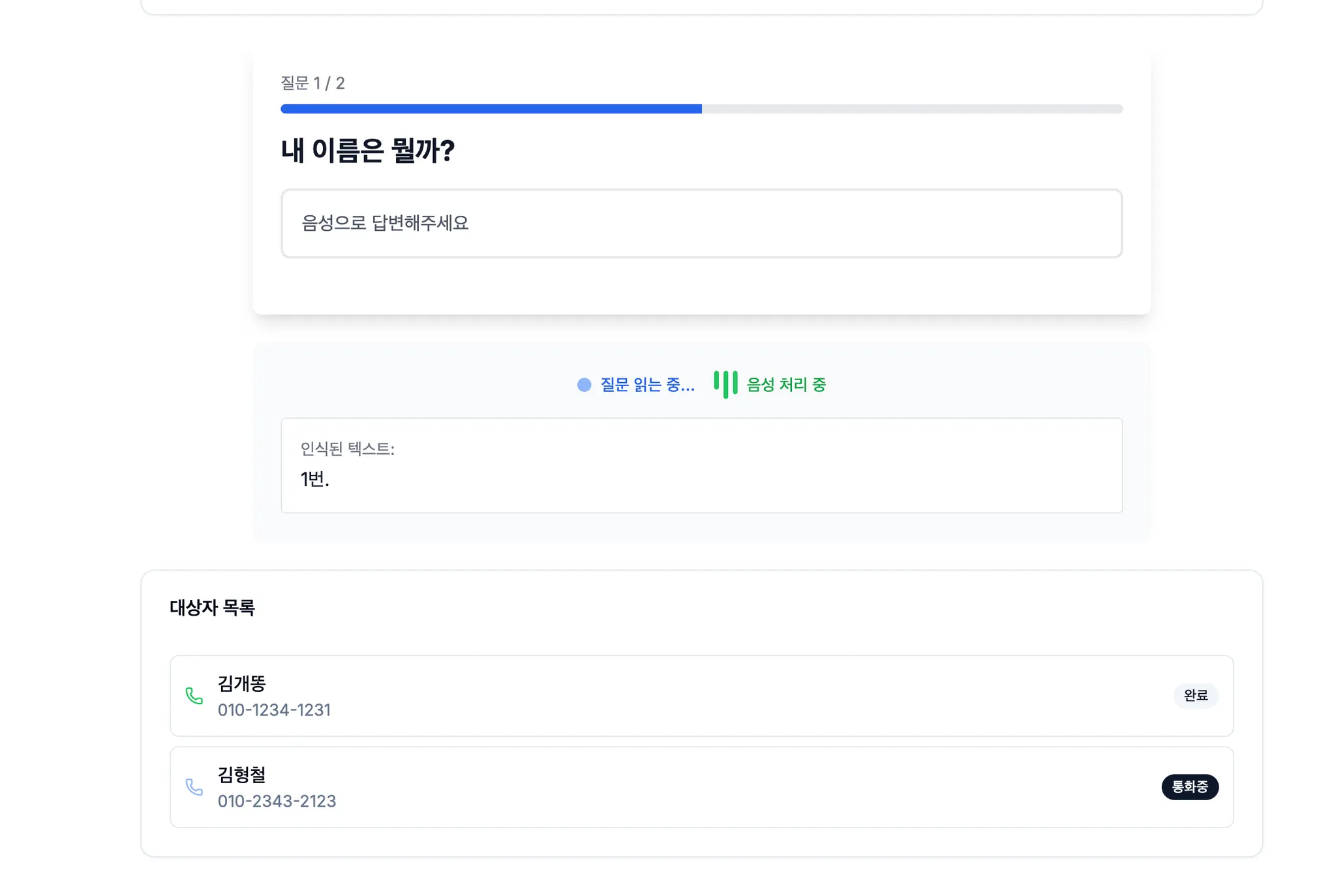Click the green audio waveform bars icon
The height and width of the screenshot is (896, 1336).
click(x=725, y=384)
